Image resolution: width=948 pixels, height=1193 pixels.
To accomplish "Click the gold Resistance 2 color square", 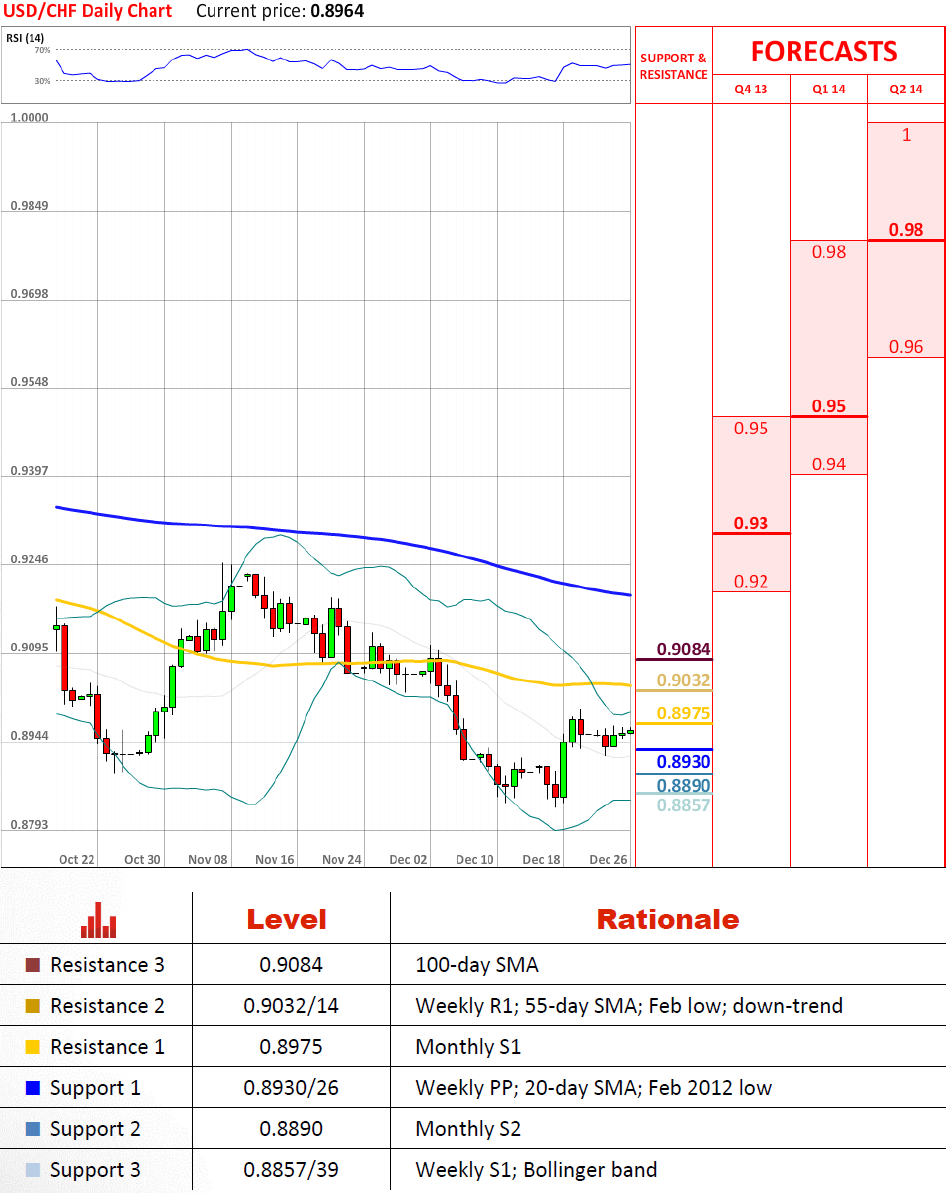I will pos(32,1006).
